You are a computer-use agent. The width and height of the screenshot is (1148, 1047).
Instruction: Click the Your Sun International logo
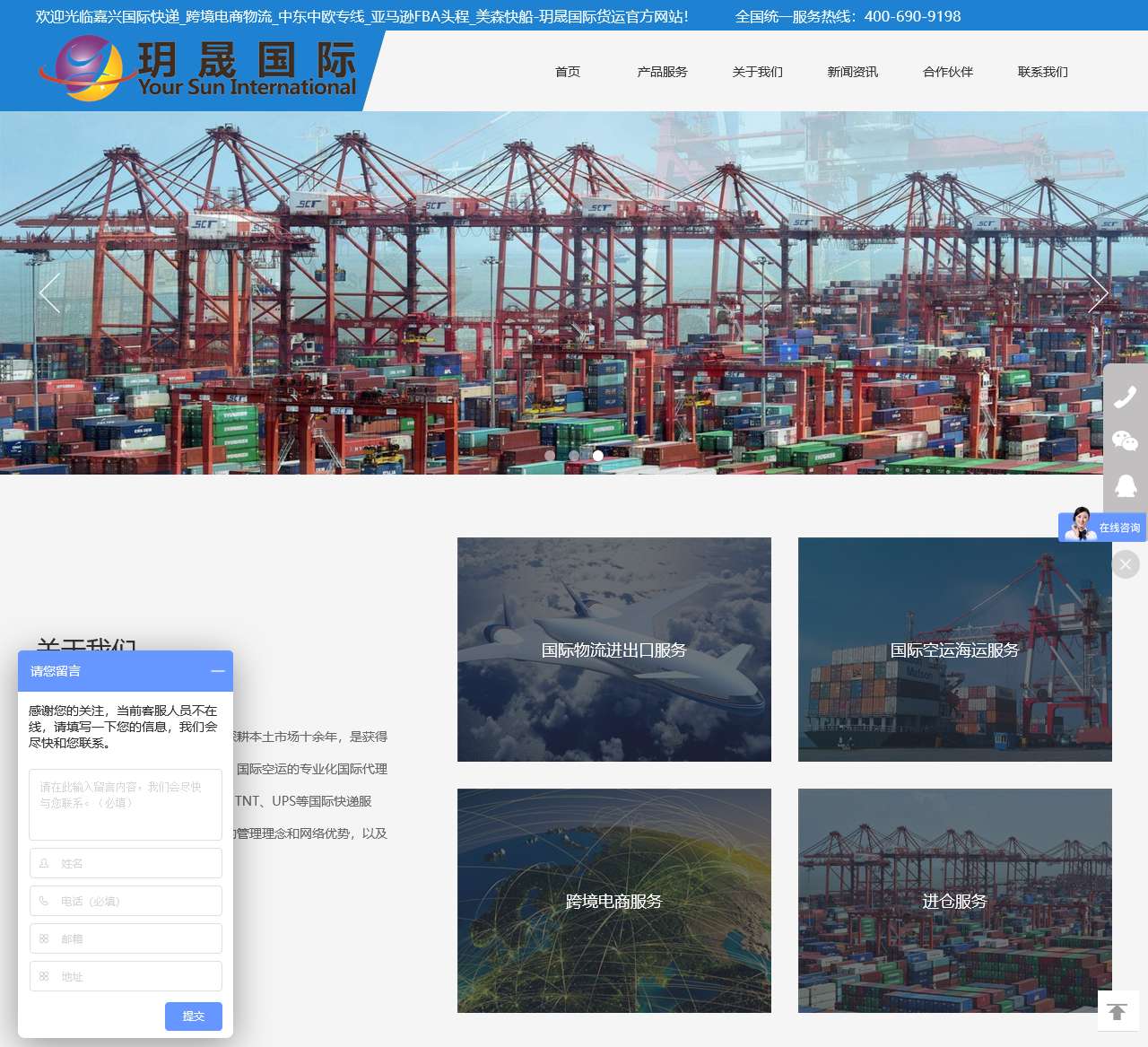[197, 69]
